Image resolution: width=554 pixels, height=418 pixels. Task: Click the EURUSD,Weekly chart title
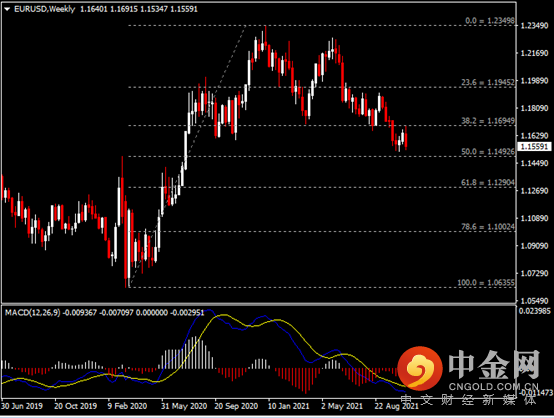coord(45,9)
